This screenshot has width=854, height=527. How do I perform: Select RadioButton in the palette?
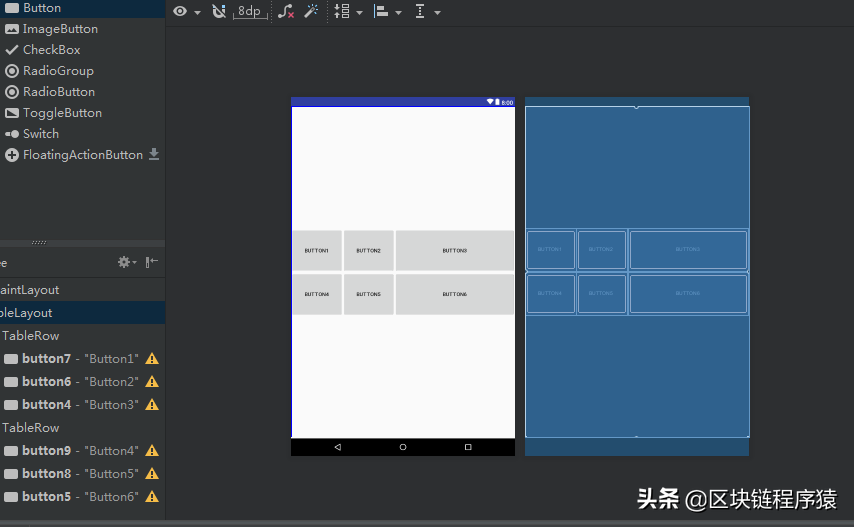tap(82, 91)
